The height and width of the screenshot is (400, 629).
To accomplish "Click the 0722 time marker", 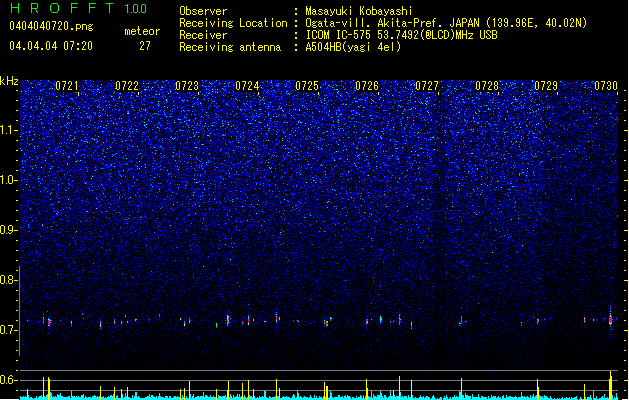I will tap(127, 86).
